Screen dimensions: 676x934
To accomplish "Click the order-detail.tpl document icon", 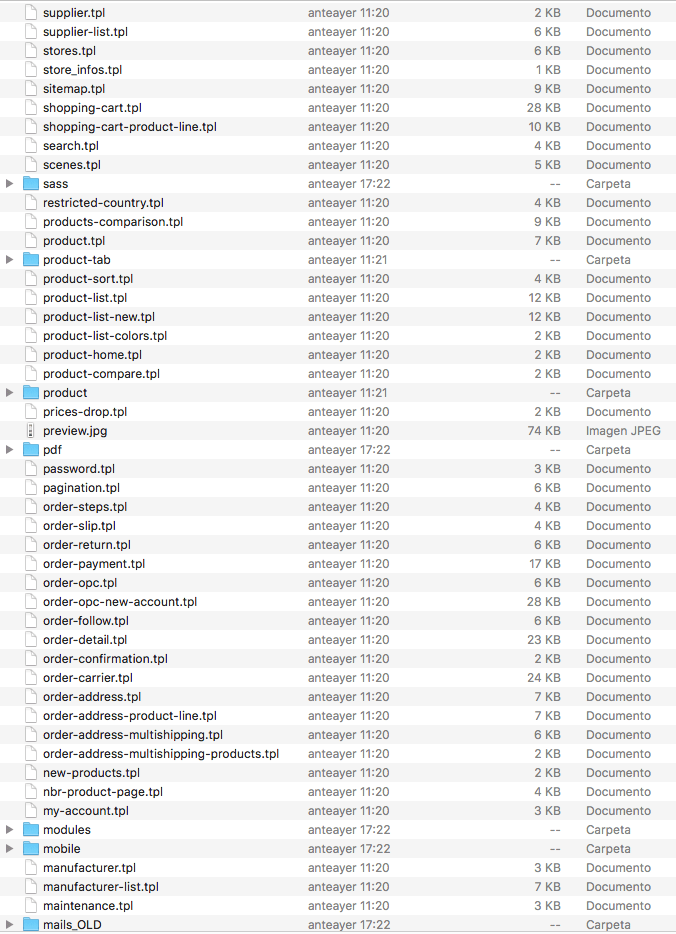I will coord(31,640).
